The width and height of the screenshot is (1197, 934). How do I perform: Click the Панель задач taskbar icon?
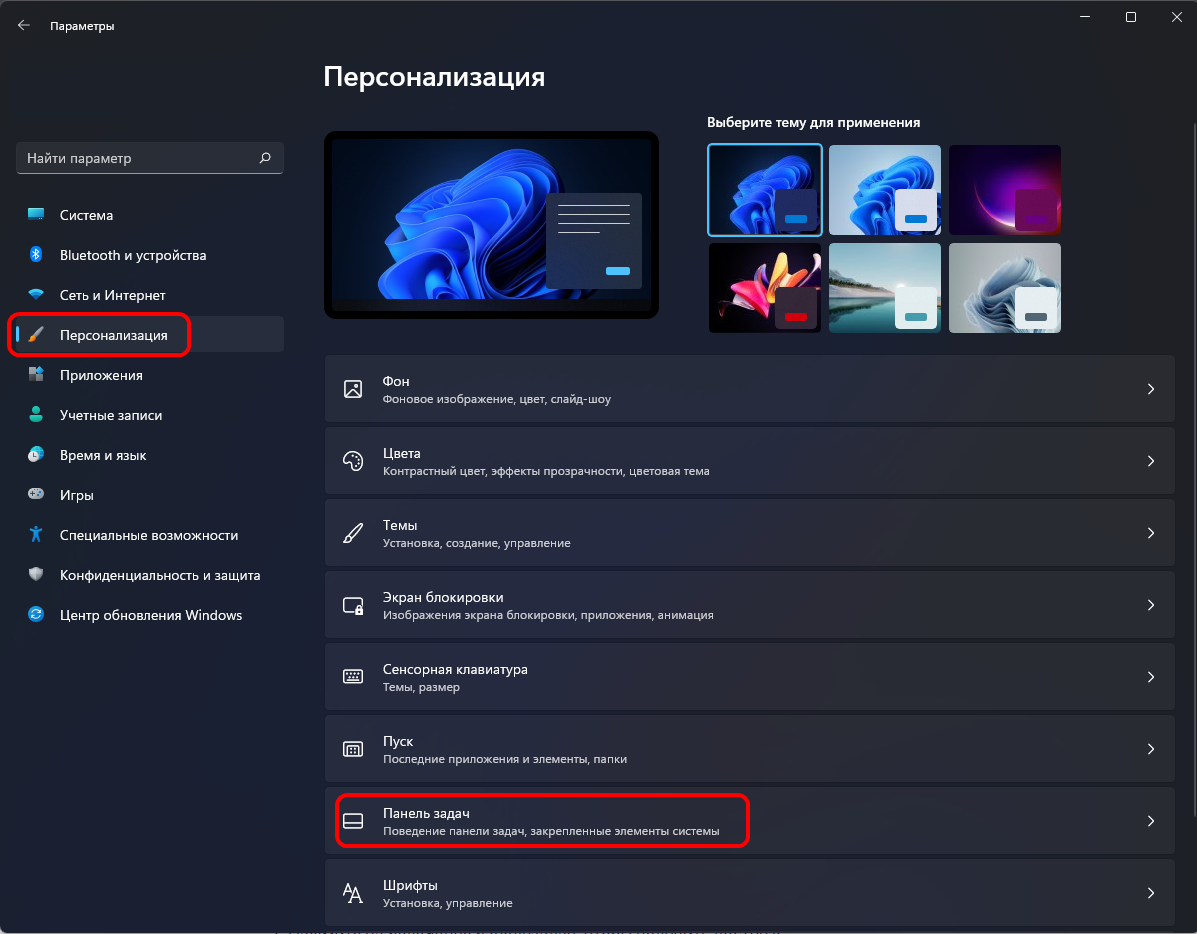(353, 821)
